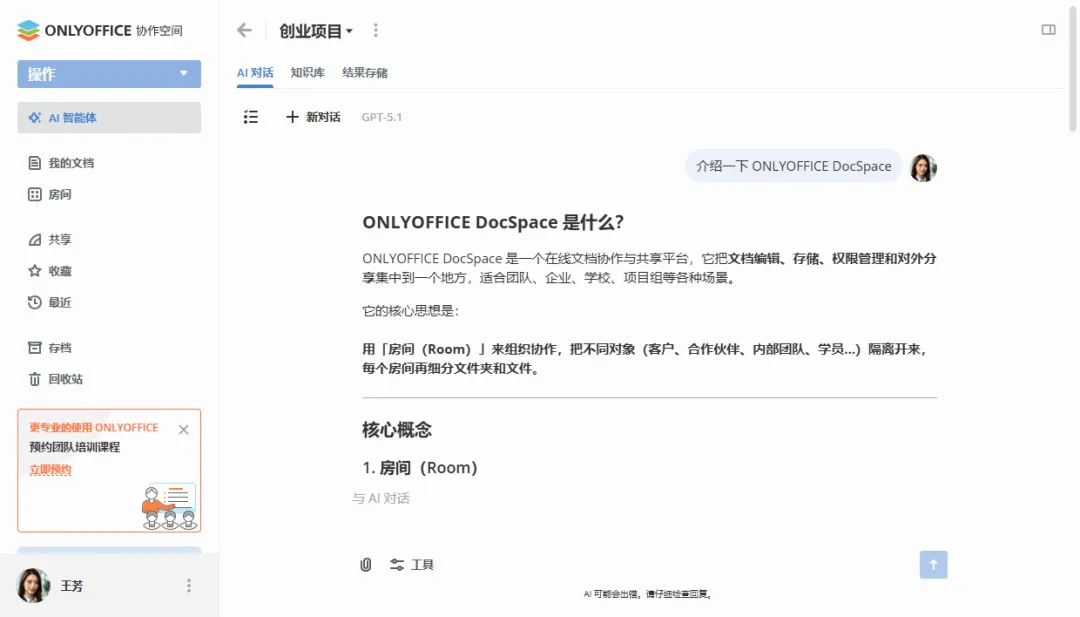
Task: Click the 收藏 star icon
Action: point(34,271)
